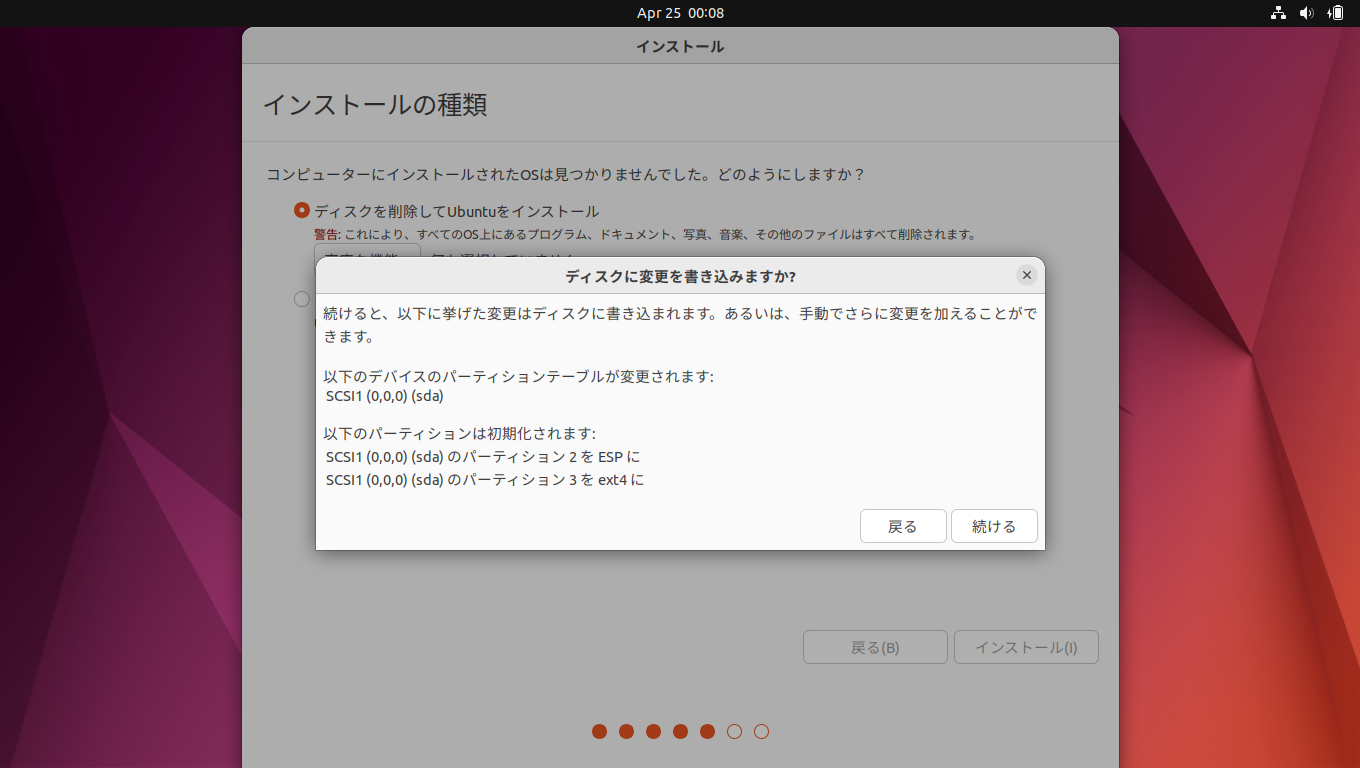Open the network status icon in the top bar
This screenshot has height=768, width=1360.
pos(1278,13)
